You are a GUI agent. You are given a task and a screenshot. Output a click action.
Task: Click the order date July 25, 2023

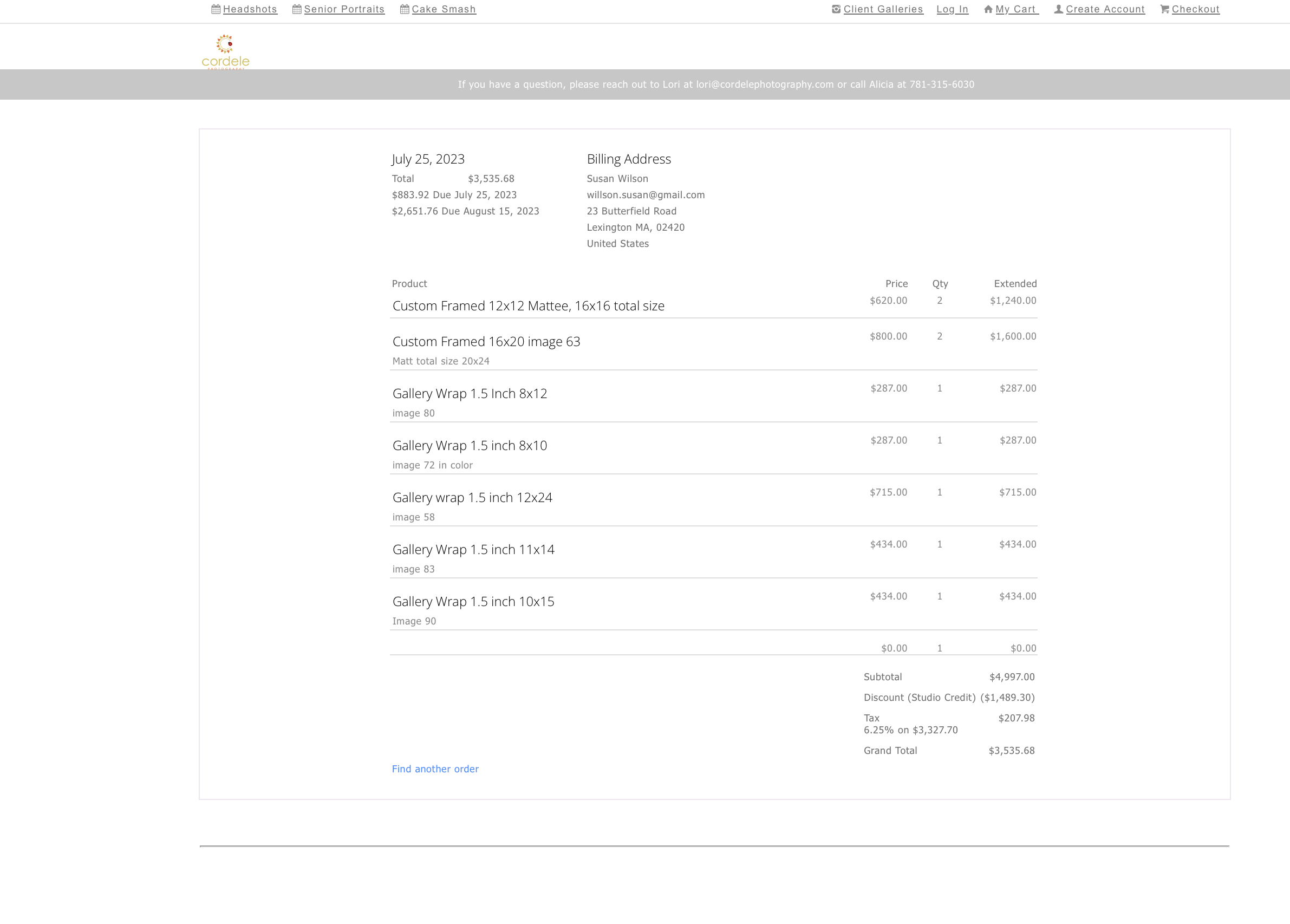pos(428,159)
